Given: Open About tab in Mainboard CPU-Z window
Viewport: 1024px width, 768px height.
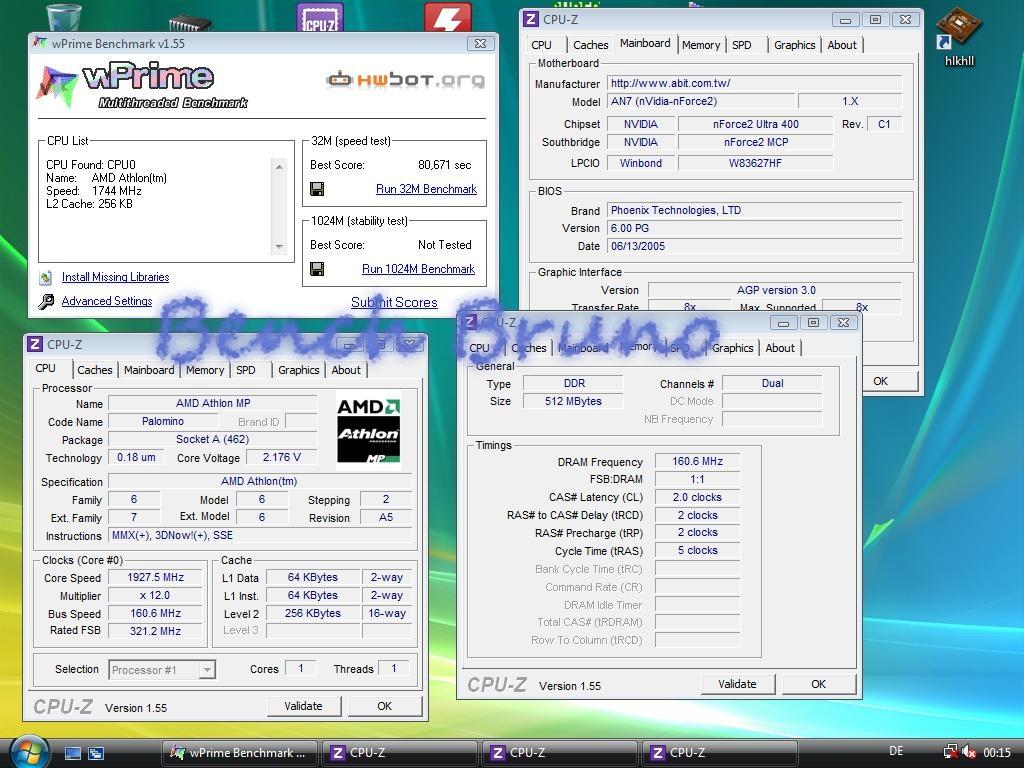Looking at the screenshot, I should (x=842, y=45).
